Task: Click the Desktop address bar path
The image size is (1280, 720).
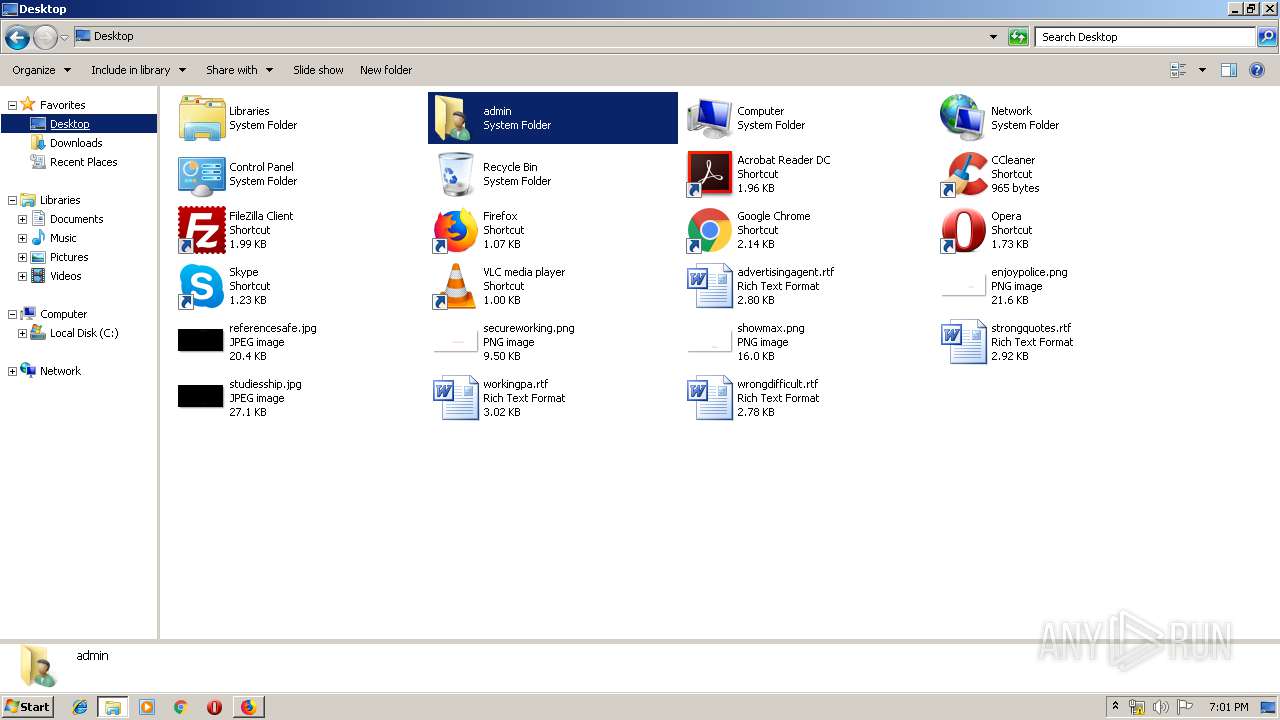Action: (x=113, y=36)
